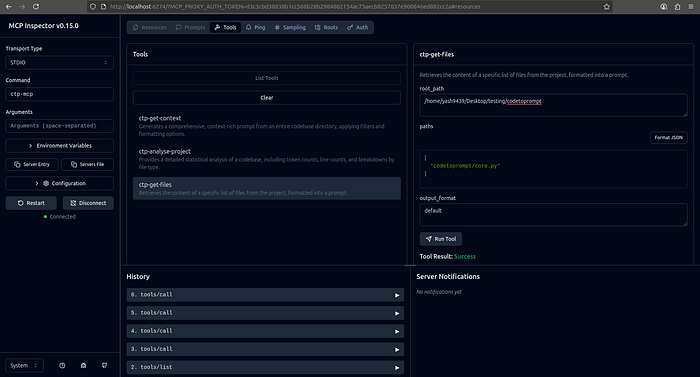Click the browser address bar URL
This screenshot has width=700, height=377.
click(x=295, y=7)
